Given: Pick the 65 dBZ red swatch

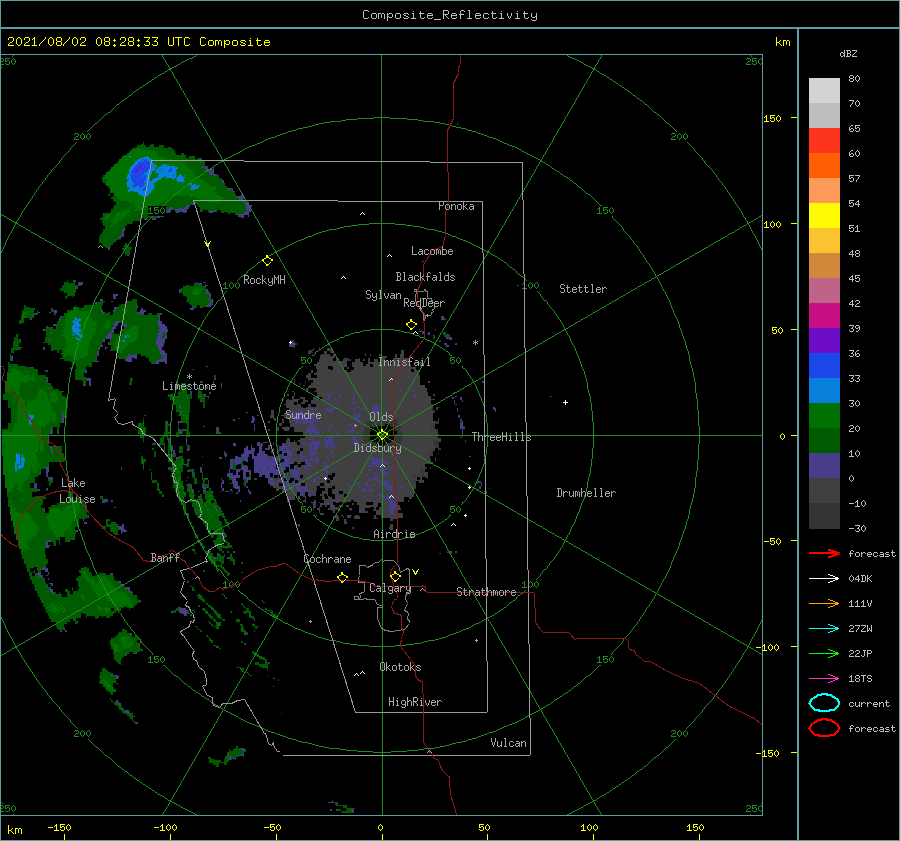Looking at the screenshot, I should pyautogui.click(x=824, y=141).
